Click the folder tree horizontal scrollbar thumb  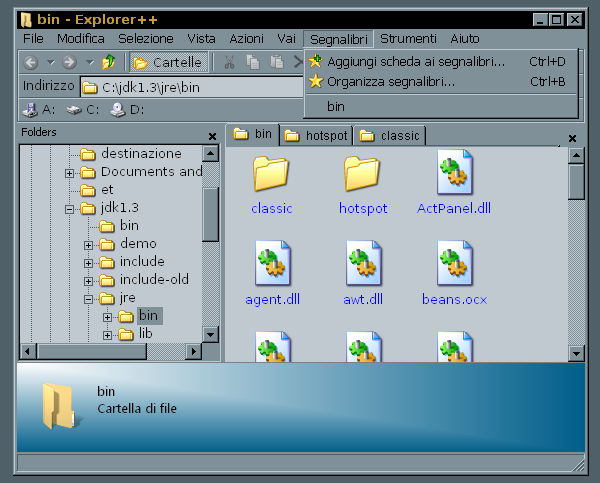coord(91,351)
